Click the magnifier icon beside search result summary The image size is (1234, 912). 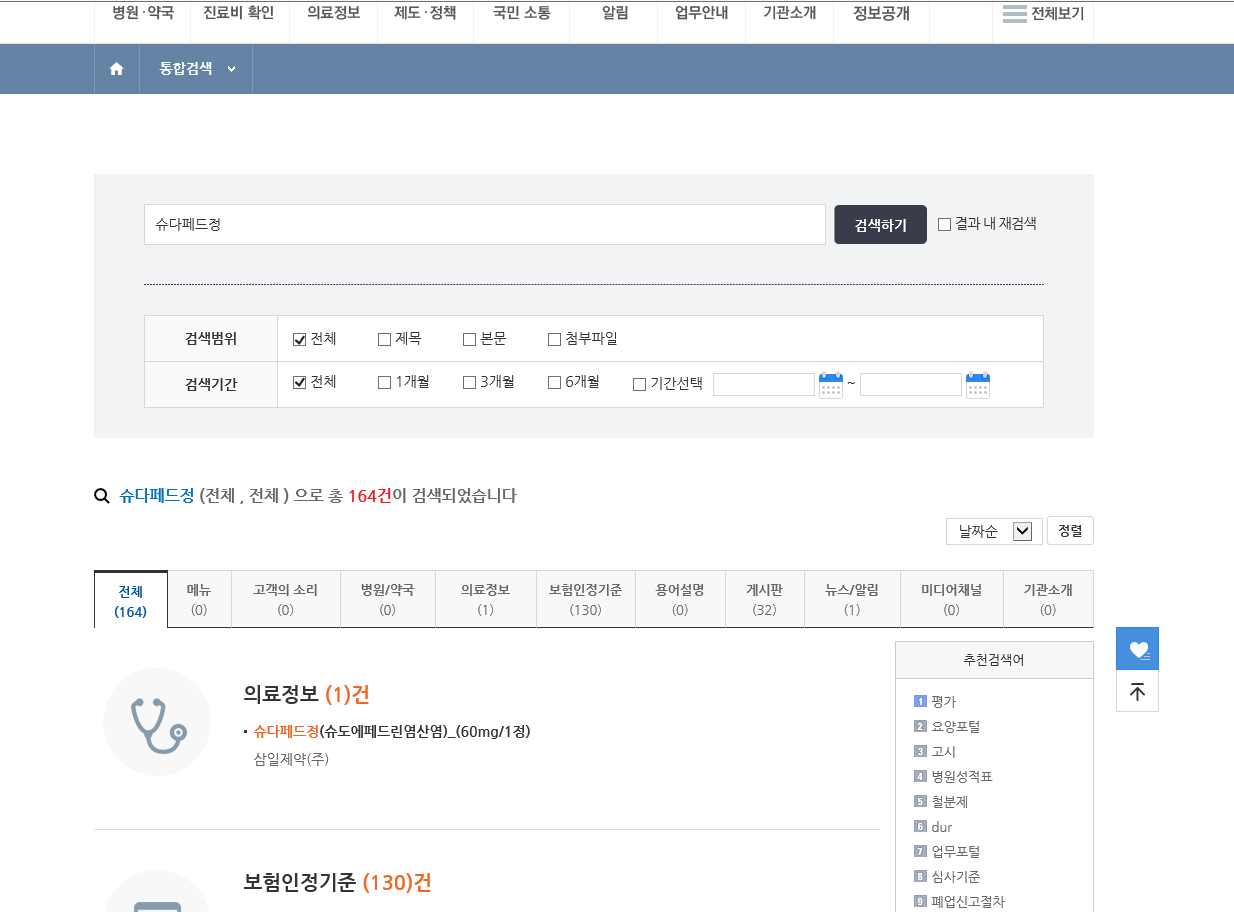click(101, 496)
